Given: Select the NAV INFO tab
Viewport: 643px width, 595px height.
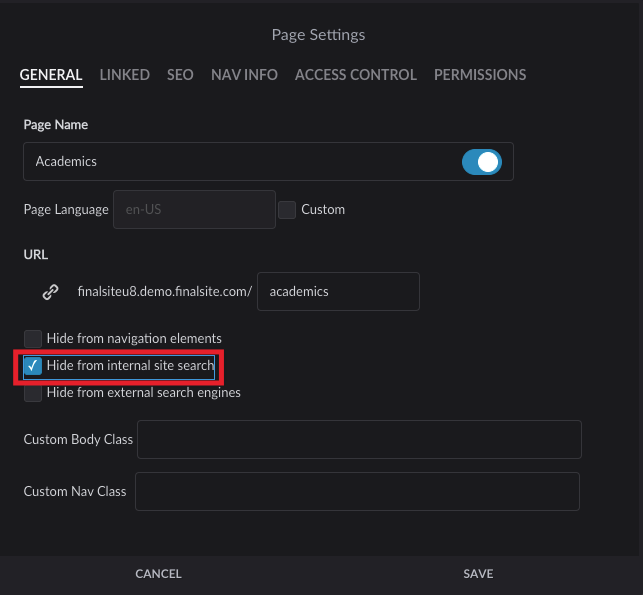Looking at the screenshot, I should tap(244, 75).
